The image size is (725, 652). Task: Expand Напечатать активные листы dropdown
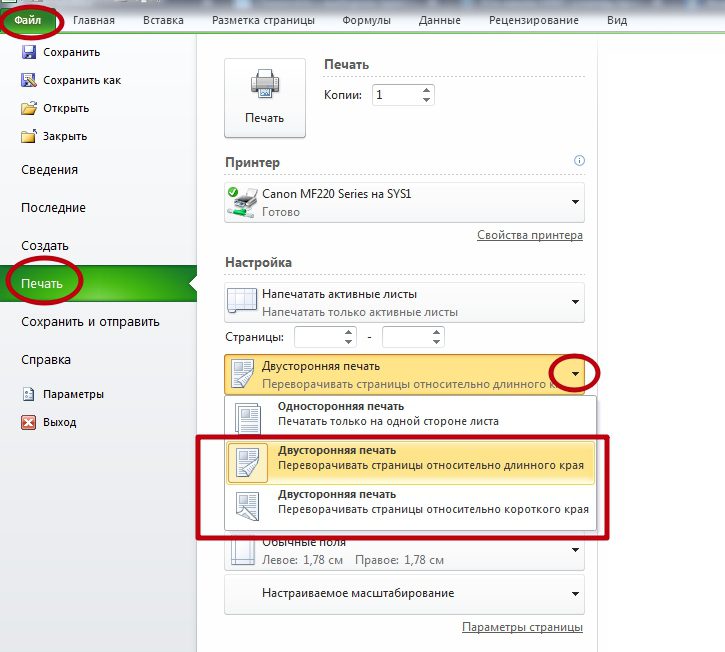(575, 301)
